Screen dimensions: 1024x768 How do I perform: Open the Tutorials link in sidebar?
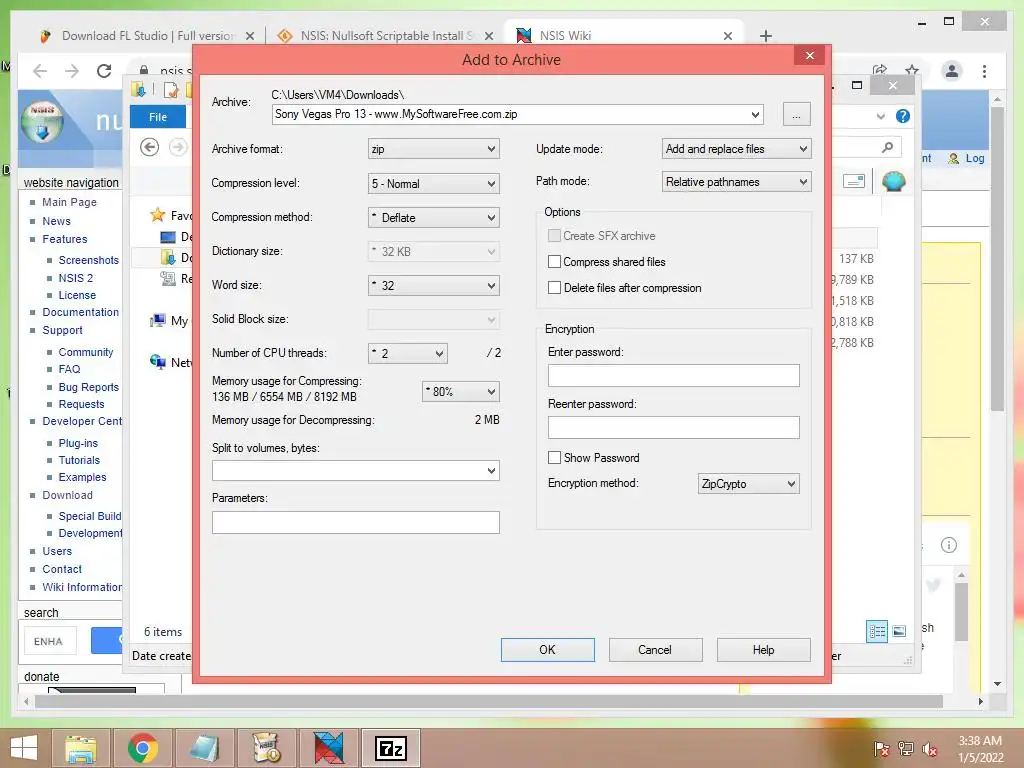[x=79, y=460]
